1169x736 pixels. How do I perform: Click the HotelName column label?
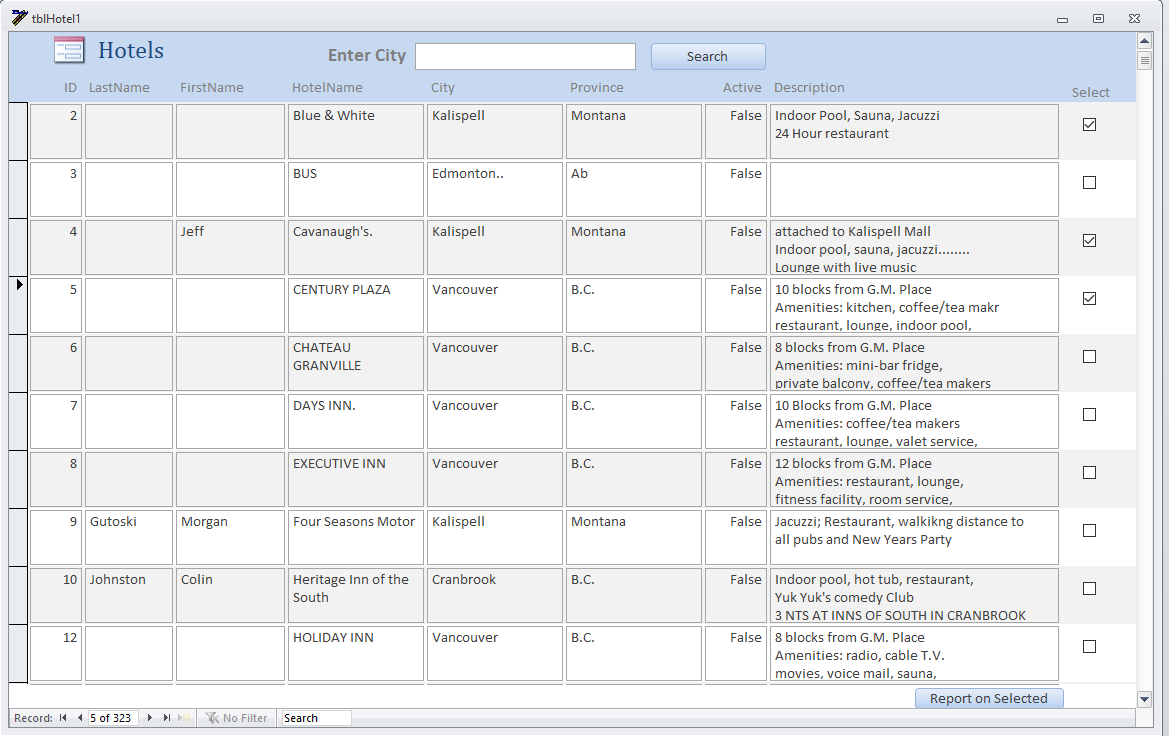coord(327,87)
